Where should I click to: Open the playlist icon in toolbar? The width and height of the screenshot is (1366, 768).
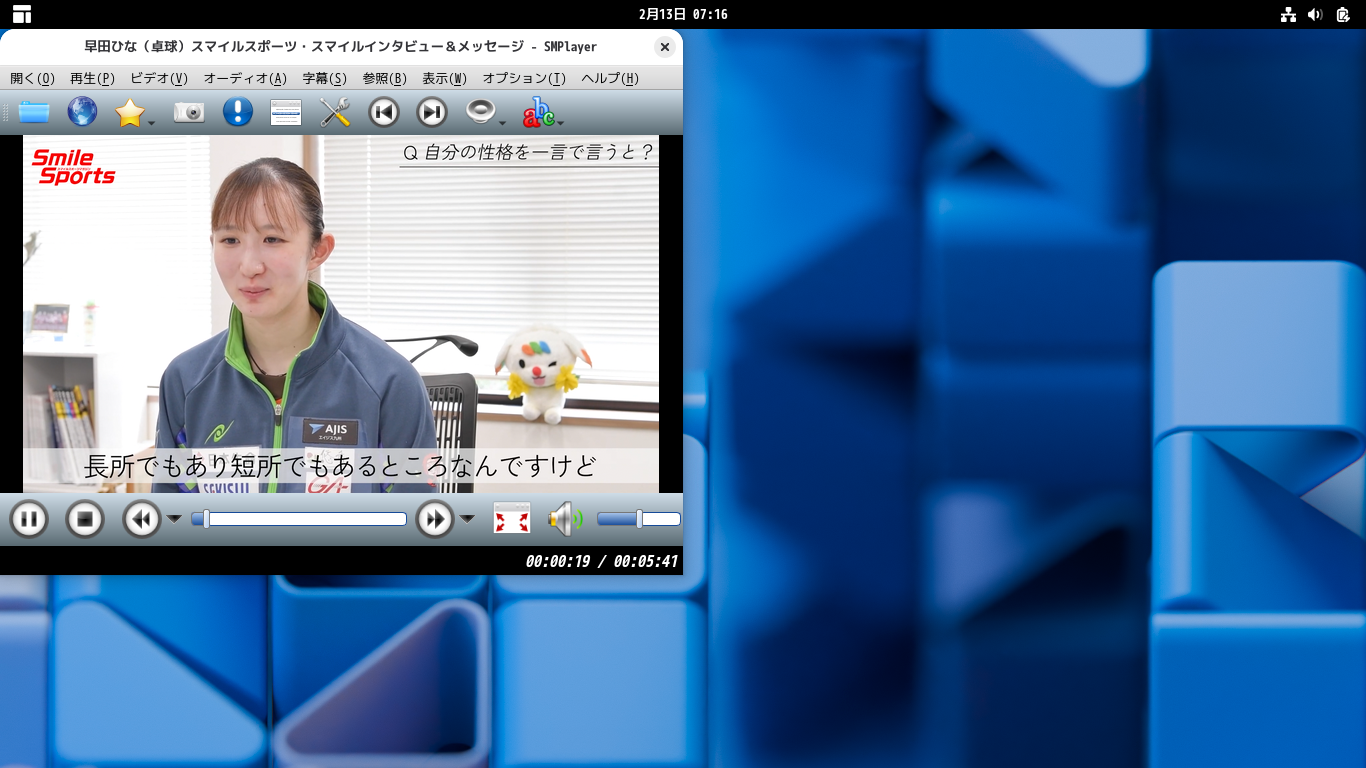pyautogui.click(x=286, y=112)
